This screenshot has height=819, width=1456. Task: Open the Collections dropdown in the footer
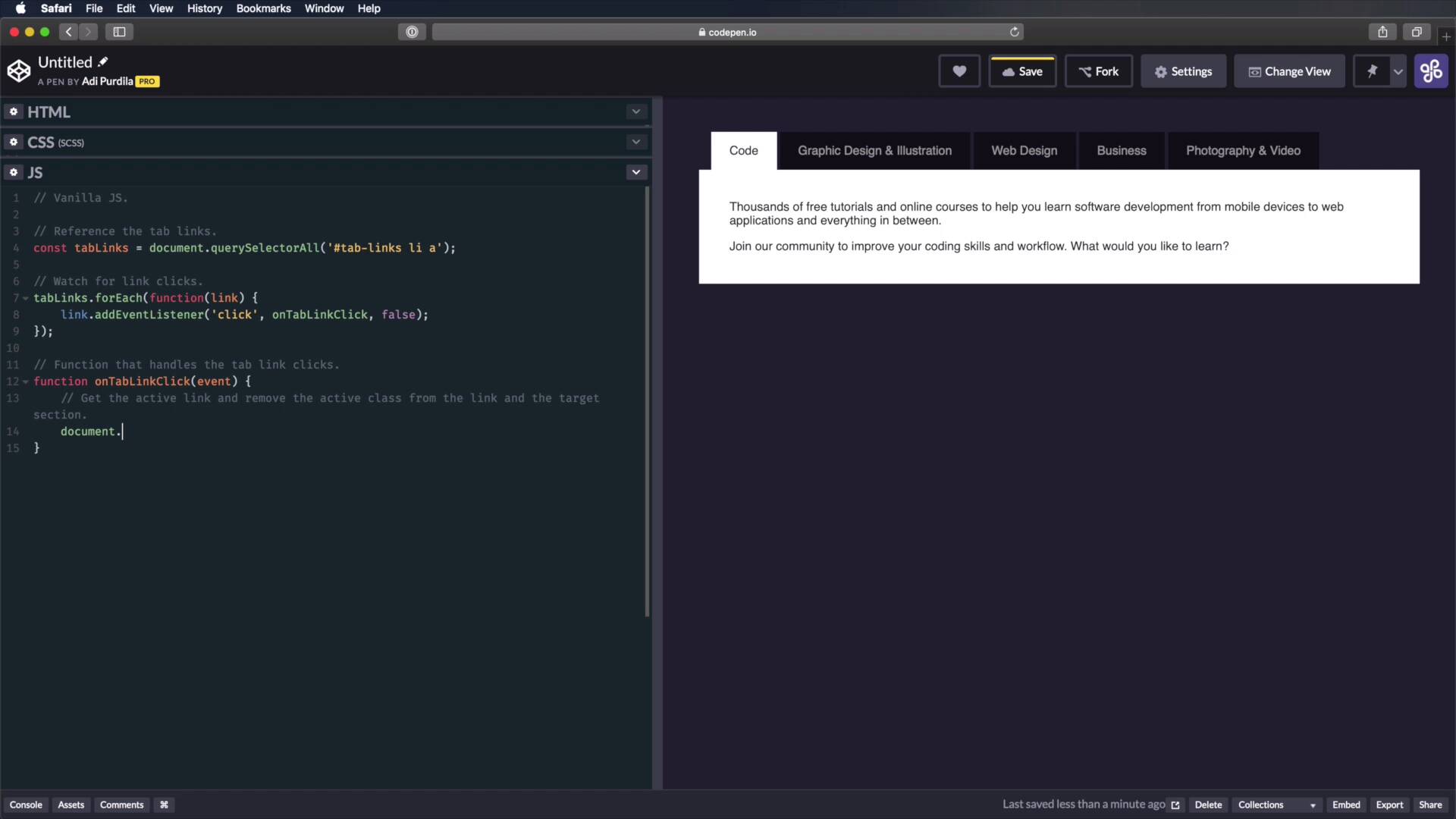tap(1276, 805)
